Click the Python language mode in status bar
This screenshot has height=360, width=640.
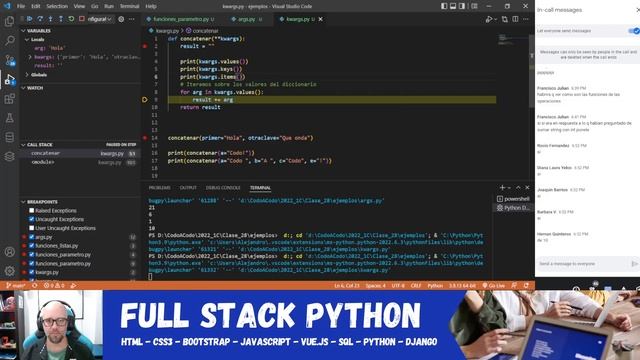pos(435,285)
